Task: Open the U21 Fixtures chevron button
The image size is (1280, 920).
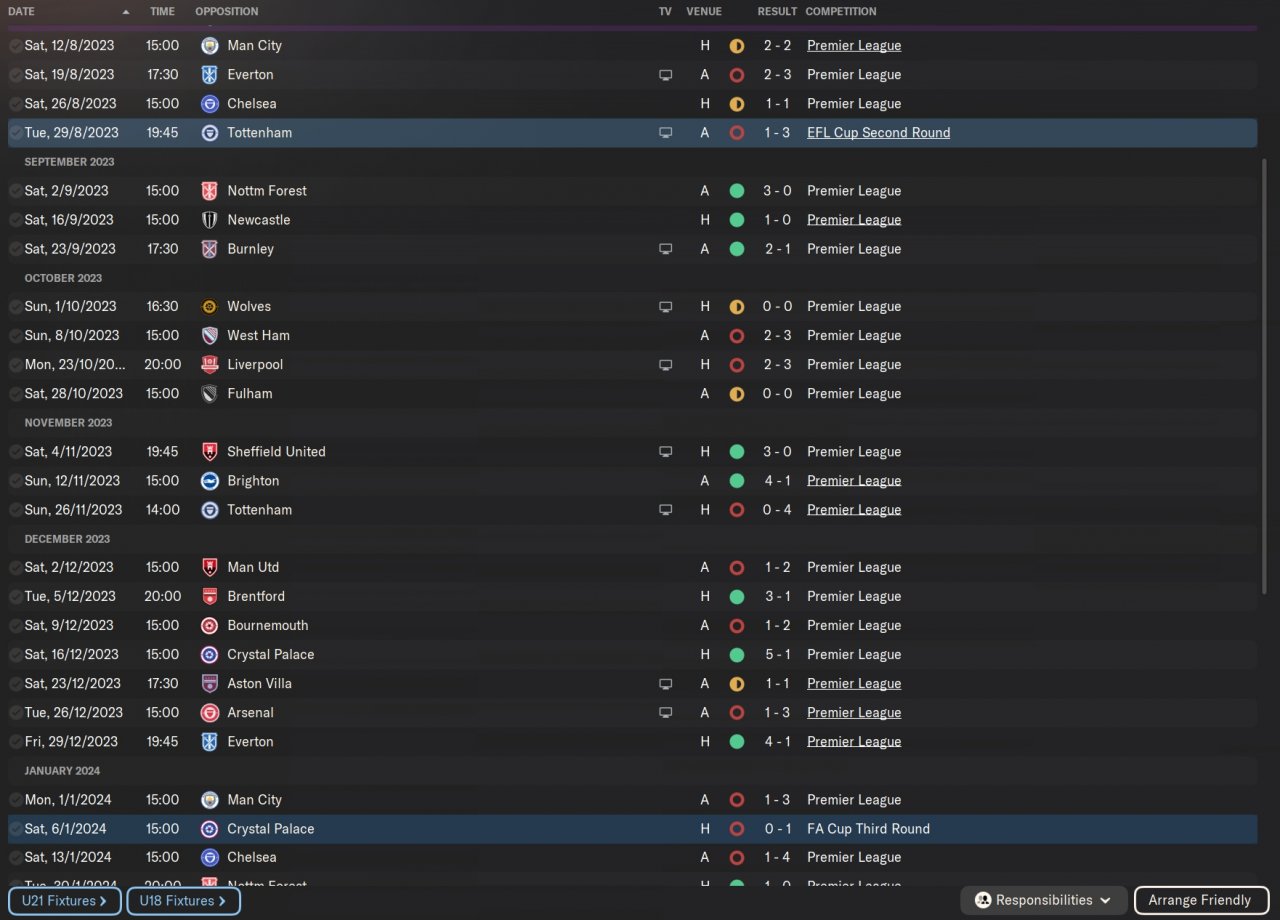Action: [64, 901]
